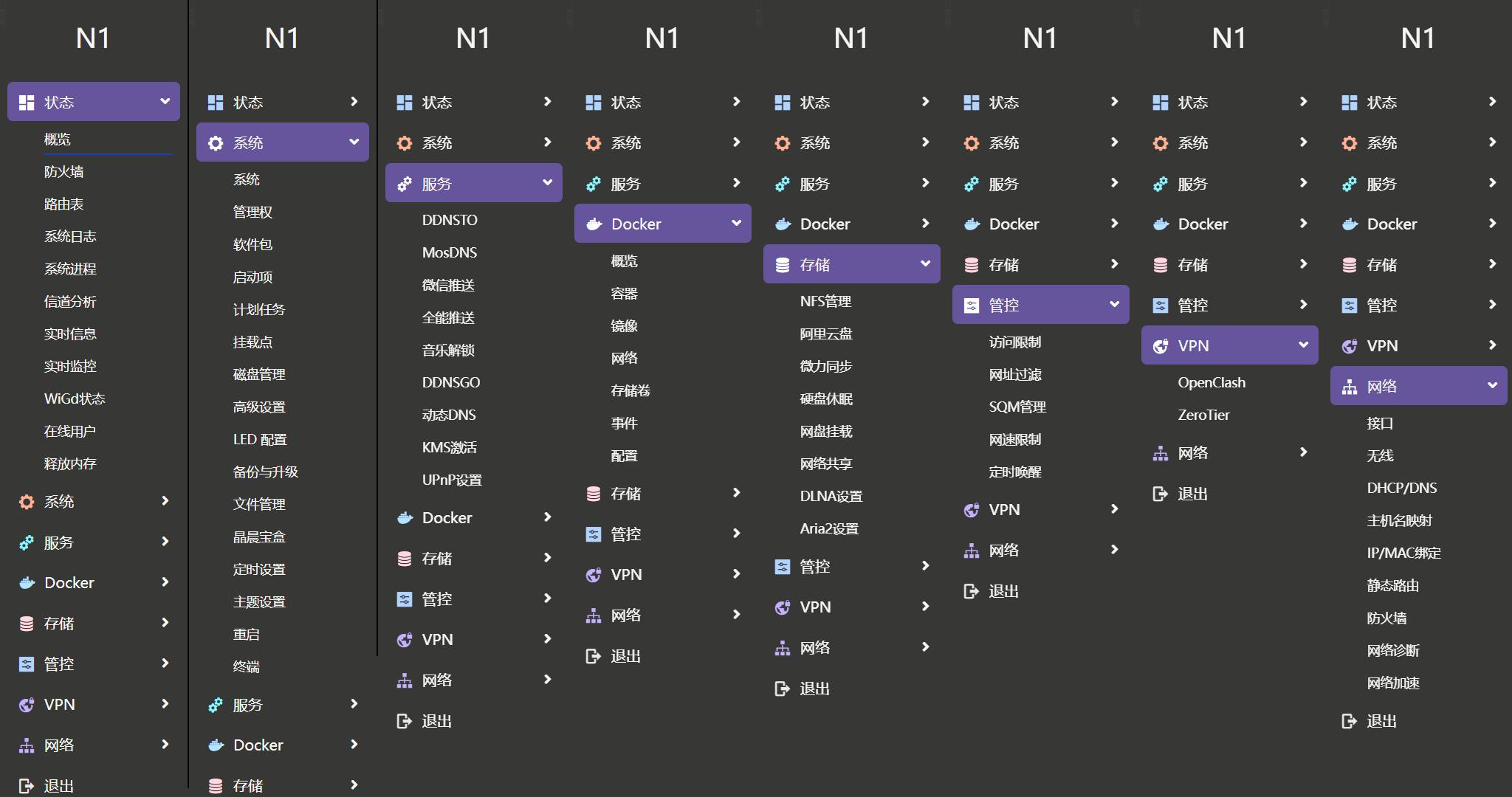Open 晶晨宝盒 under 系统
The height and width of the screenshot is (797, 1512).
coord(259,537)
